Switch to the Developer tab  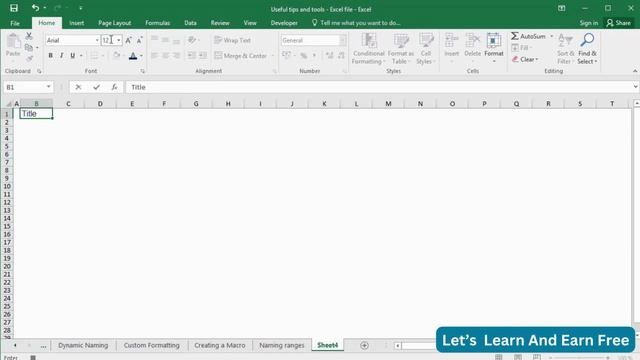284,23
